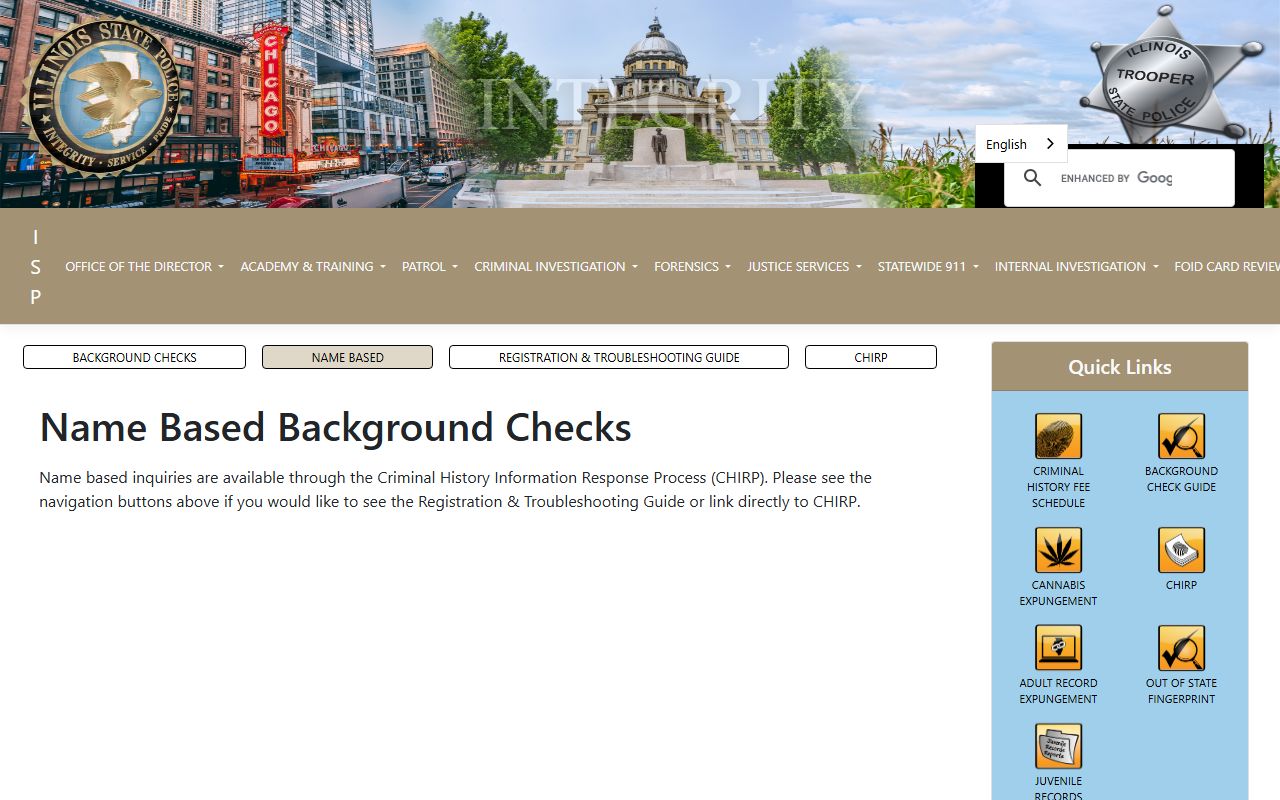Expand Office of the Director menu
Viewport: 1280px width, 800px height.
144,266
